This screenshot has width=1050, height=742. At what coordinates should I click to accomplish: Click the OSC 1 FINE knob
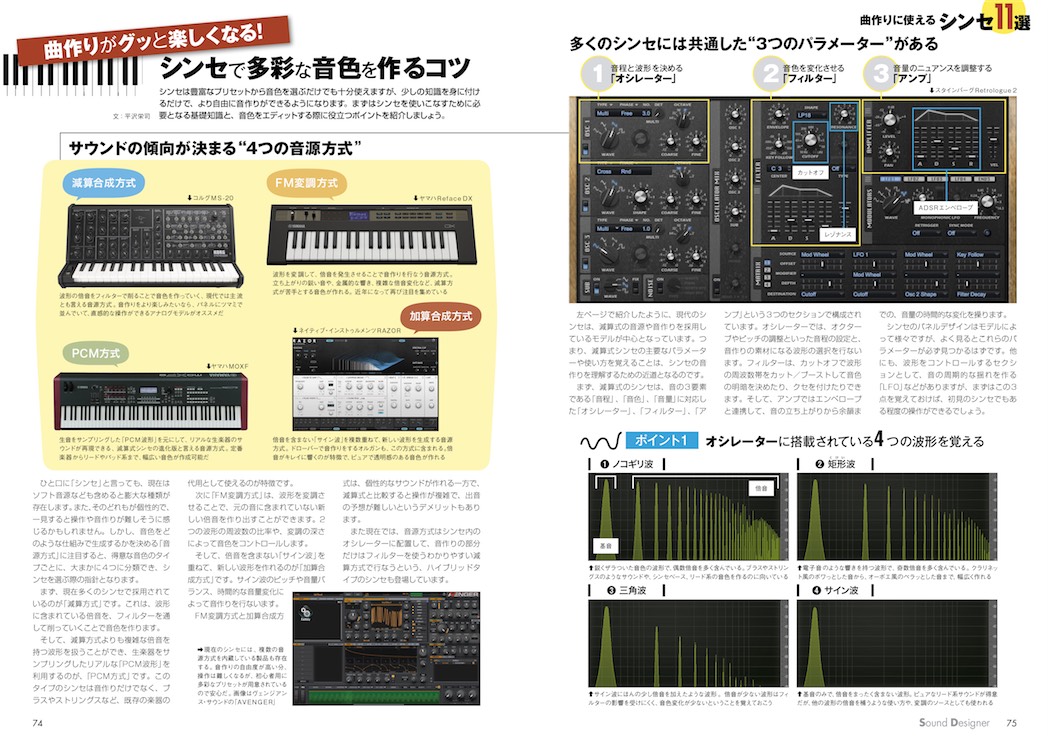[696, 141]
